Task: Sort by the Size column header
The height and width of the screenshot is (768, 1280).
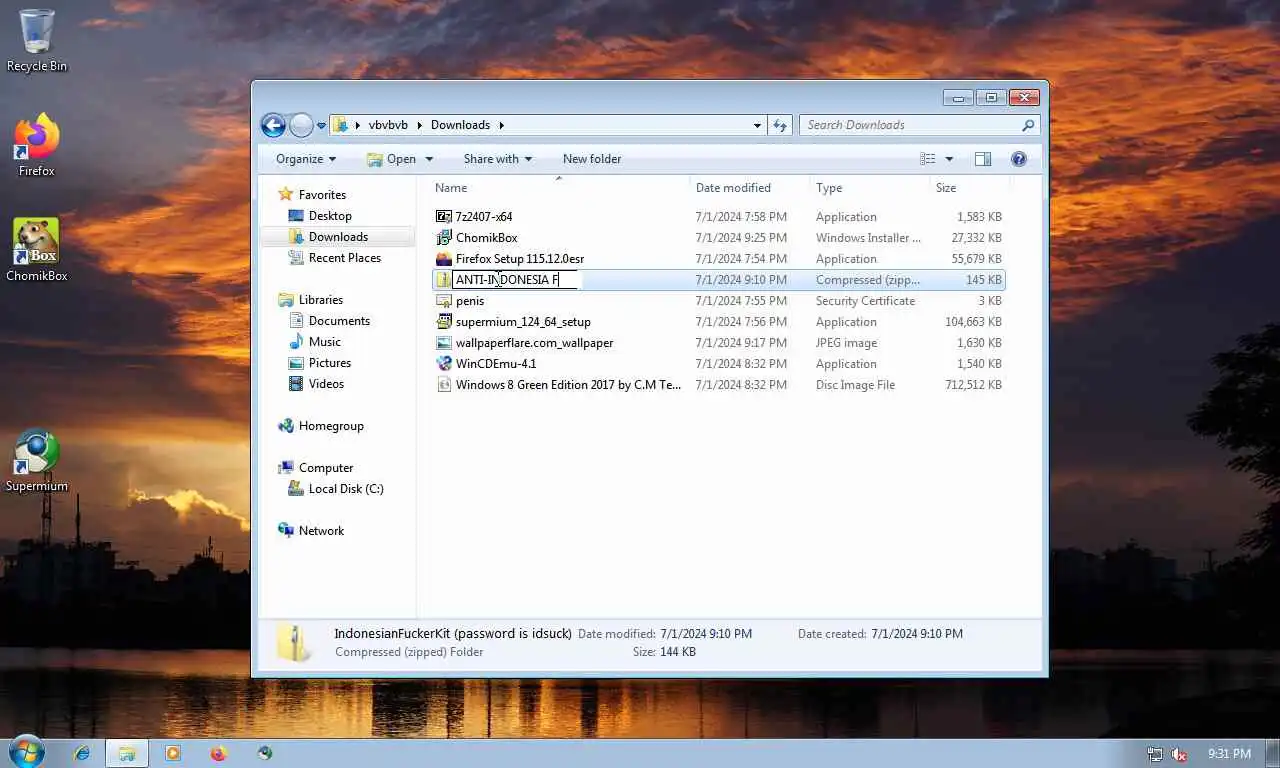Action: coord(969,188)
